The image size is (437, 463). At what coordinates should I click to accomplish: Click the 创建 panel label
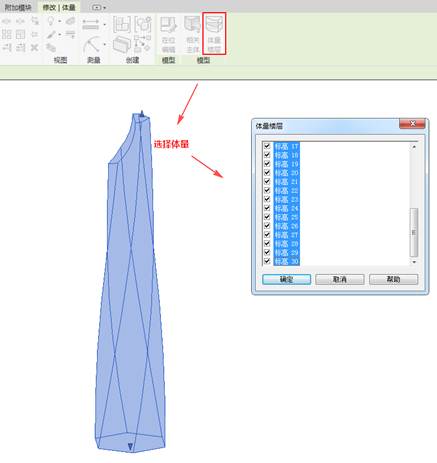click(132, 60)
